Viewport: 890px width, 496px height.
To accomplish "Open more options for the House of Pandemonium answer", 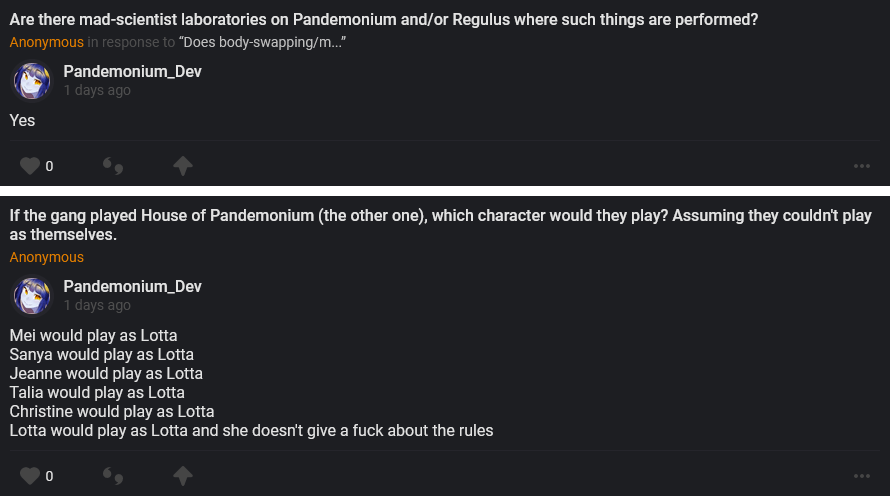I will pos(862,476).
